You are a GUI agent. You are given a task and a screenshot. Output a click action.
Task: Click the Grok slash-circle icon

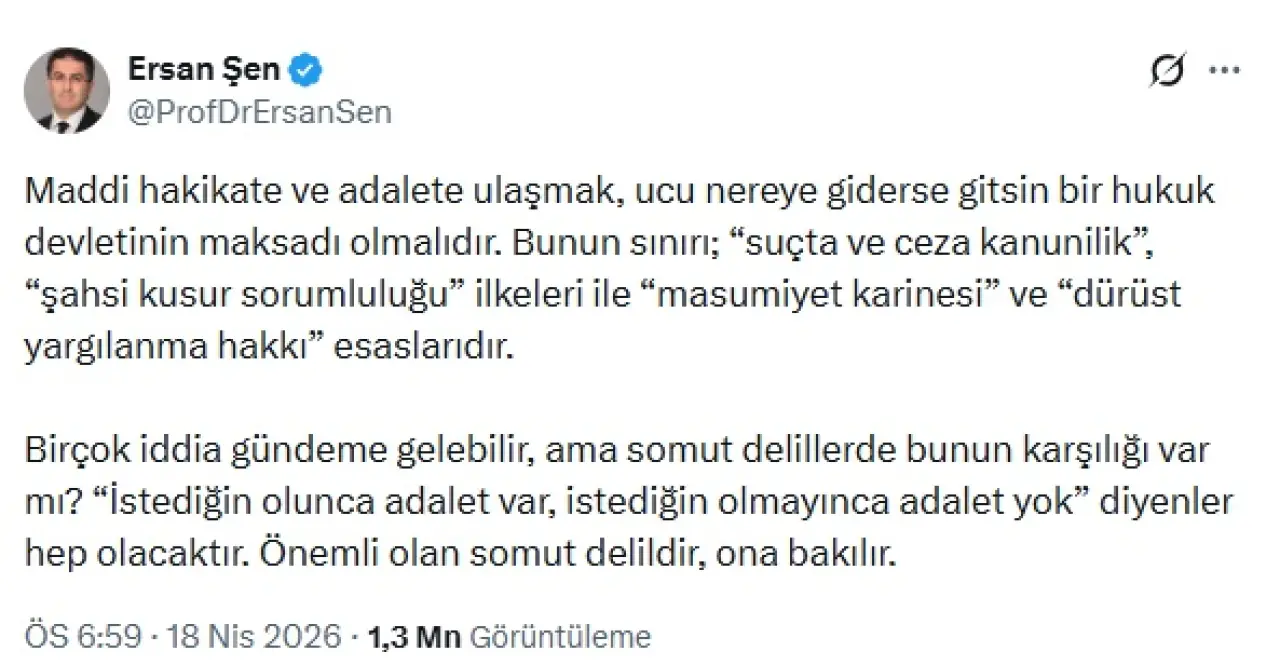coord(1167,72)
